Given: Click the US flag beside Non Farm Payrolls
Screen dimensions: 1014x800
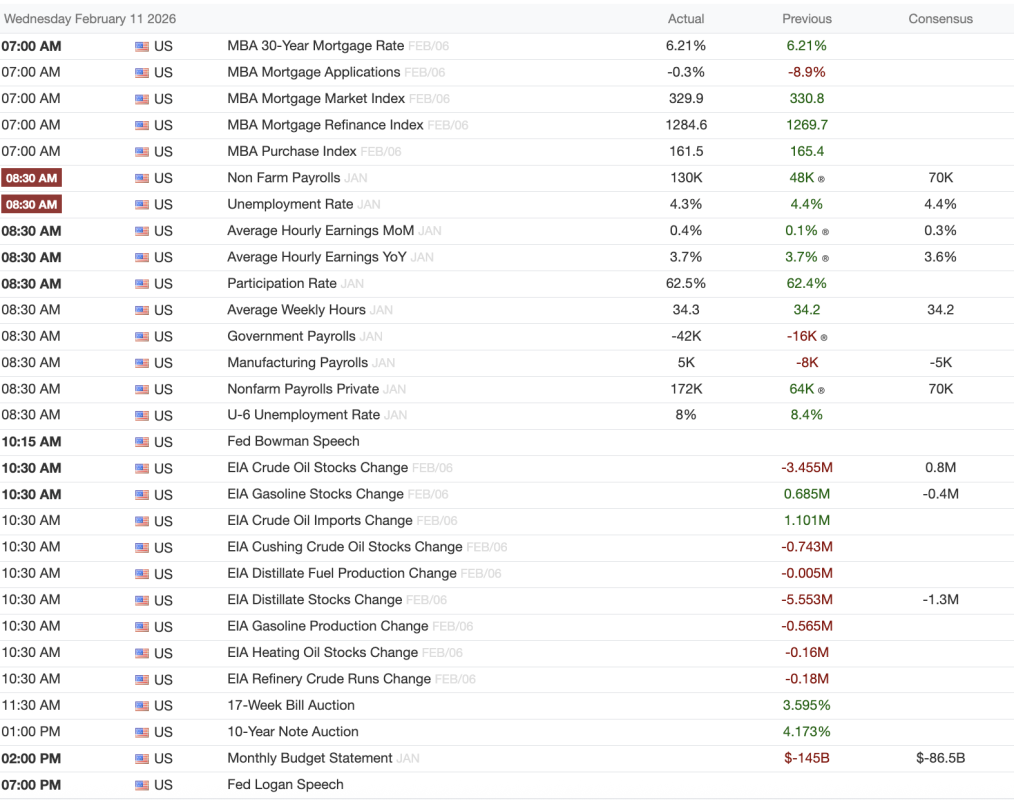Looking at the screenshot, I should tap(142, 178).
